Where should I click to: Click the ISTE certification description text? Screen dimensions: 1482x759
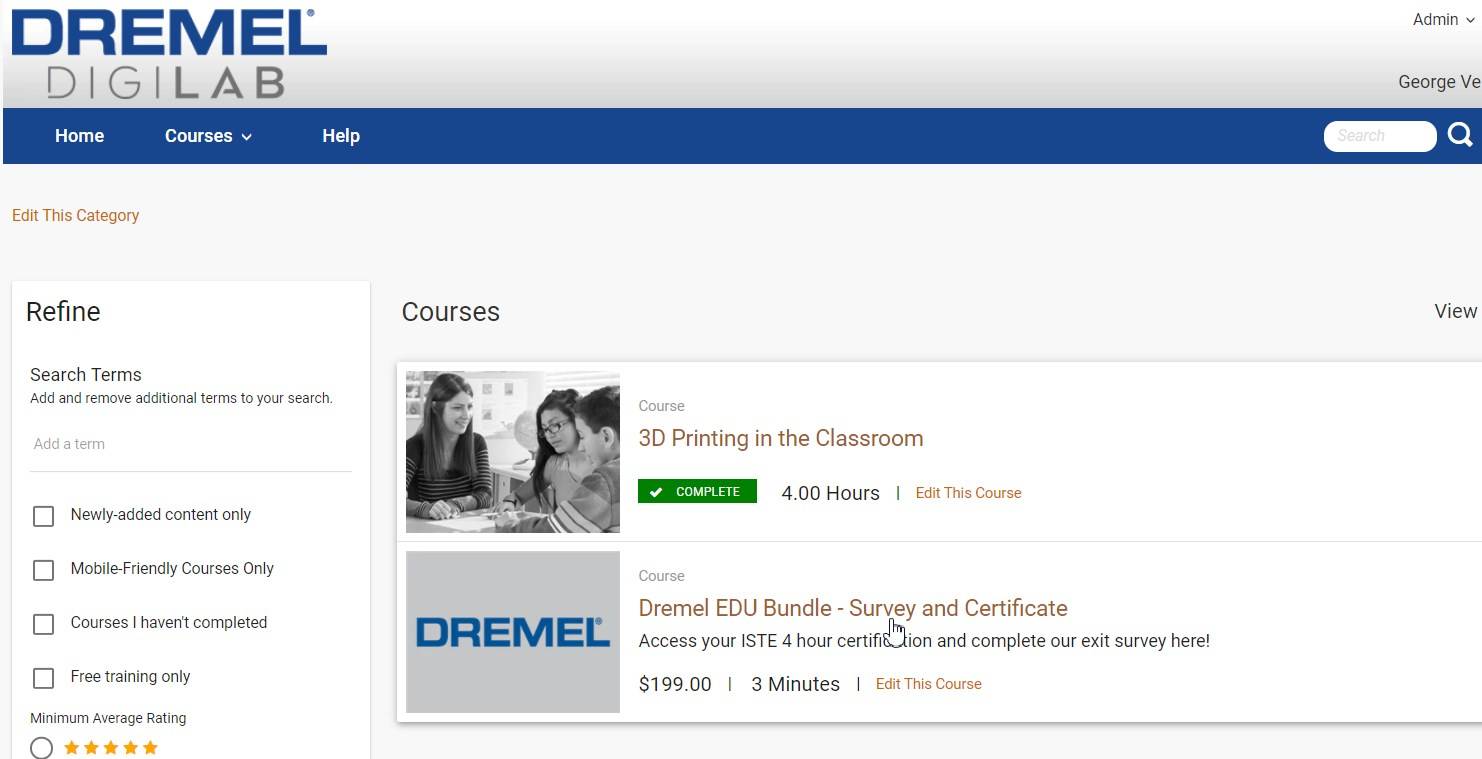pyautogui.click(x=924, y=640)
